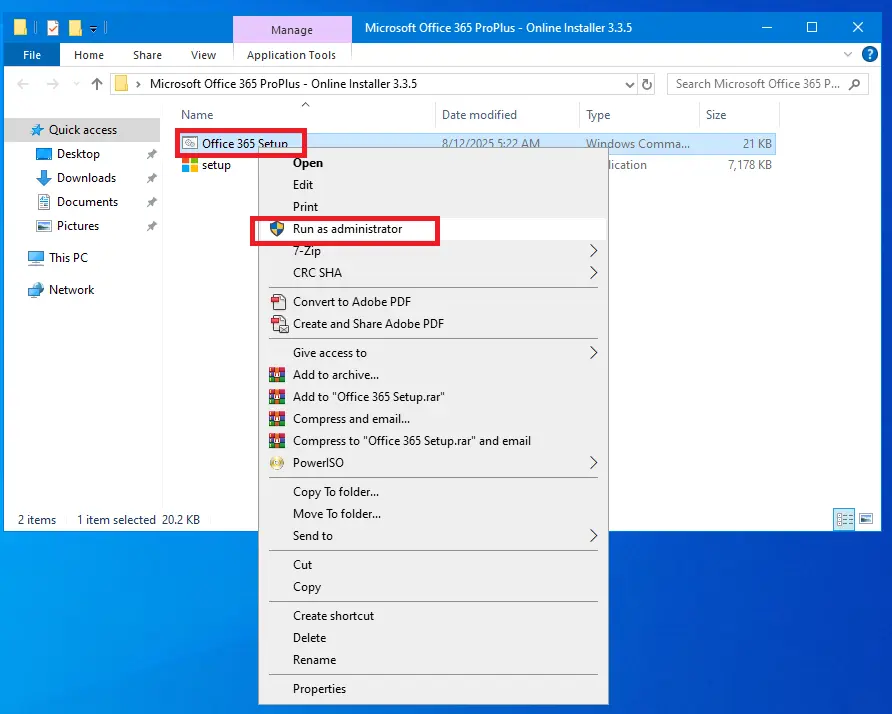
Task: Select the setup application file
Action: (x=216, y=165)
